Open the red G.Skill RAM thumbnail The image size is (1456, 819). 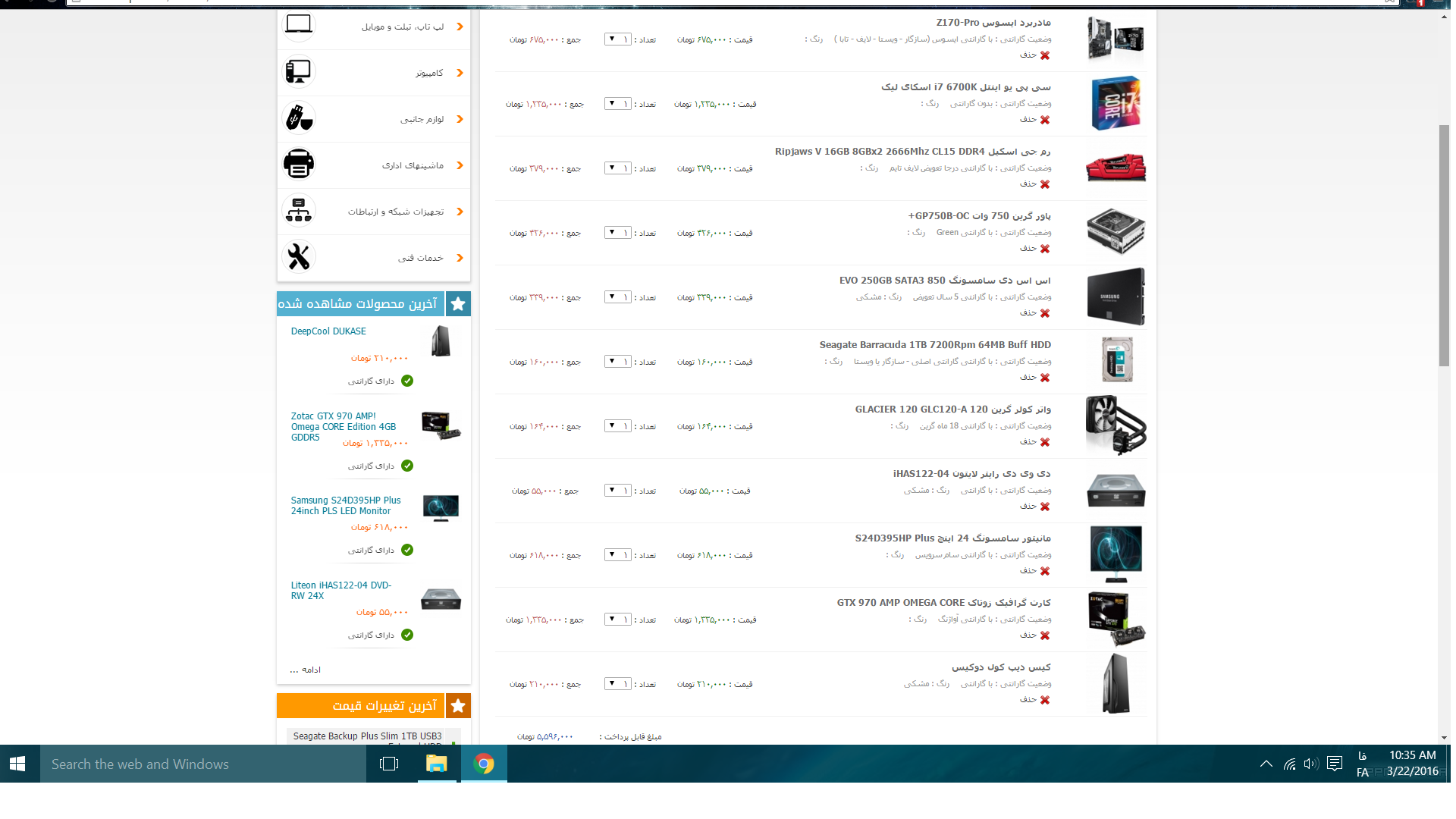pos(1116,168)
